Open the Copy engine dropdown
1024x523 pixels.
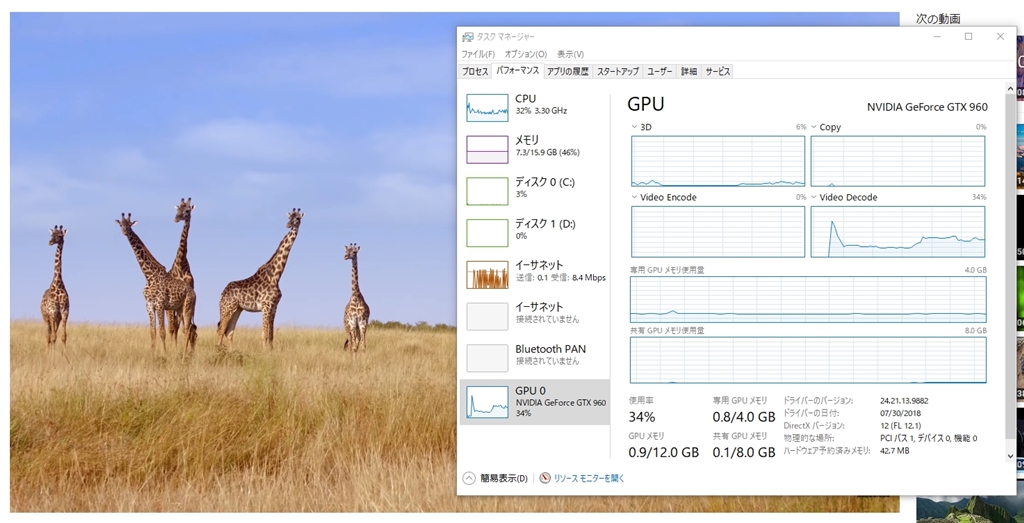tap(814, 127)
